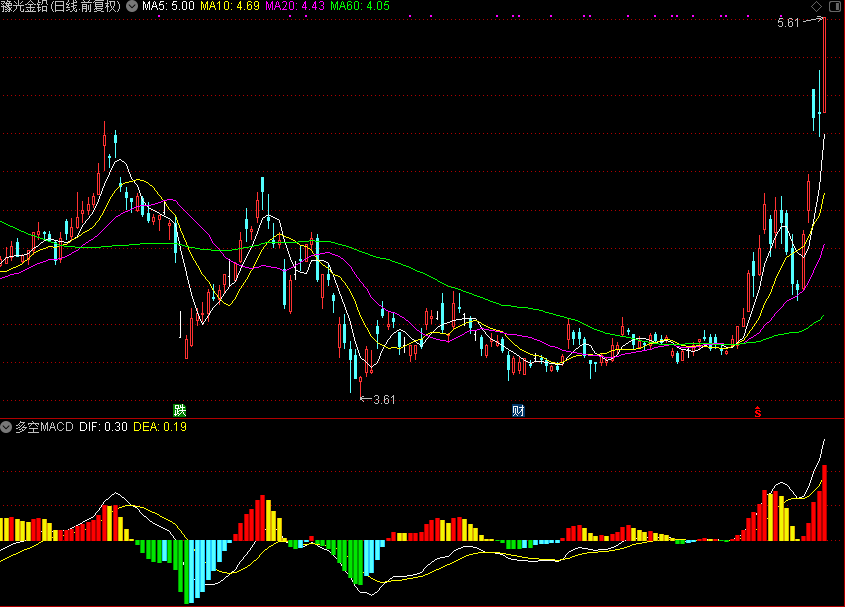Screen dimensions: 845x607
Task: Toggle the side panel square icon
Action: coord(834,6)
